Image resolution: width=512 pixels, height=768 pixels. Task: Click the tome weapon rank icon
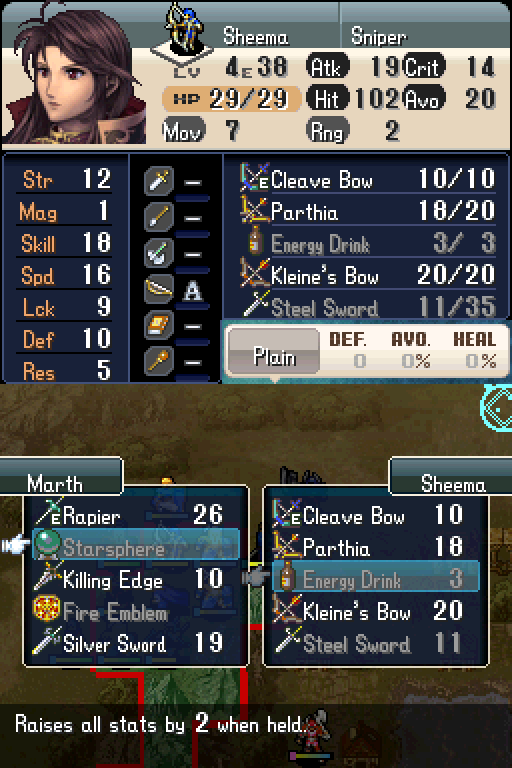pyautogui.click(x=159, y=325)
